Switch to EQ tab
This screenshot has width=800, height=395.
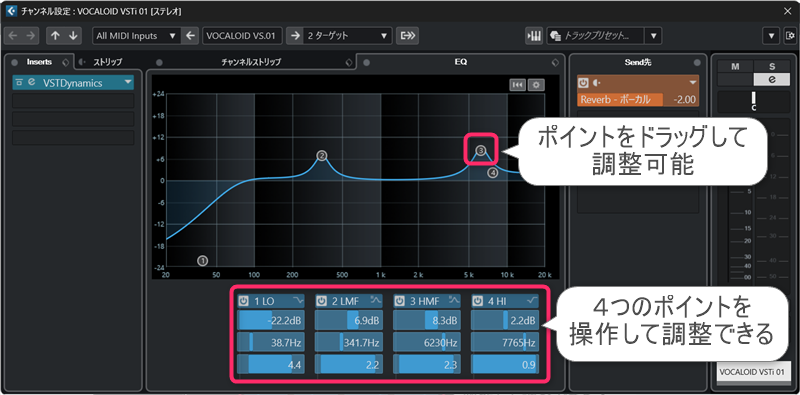(x=461, y=62)
